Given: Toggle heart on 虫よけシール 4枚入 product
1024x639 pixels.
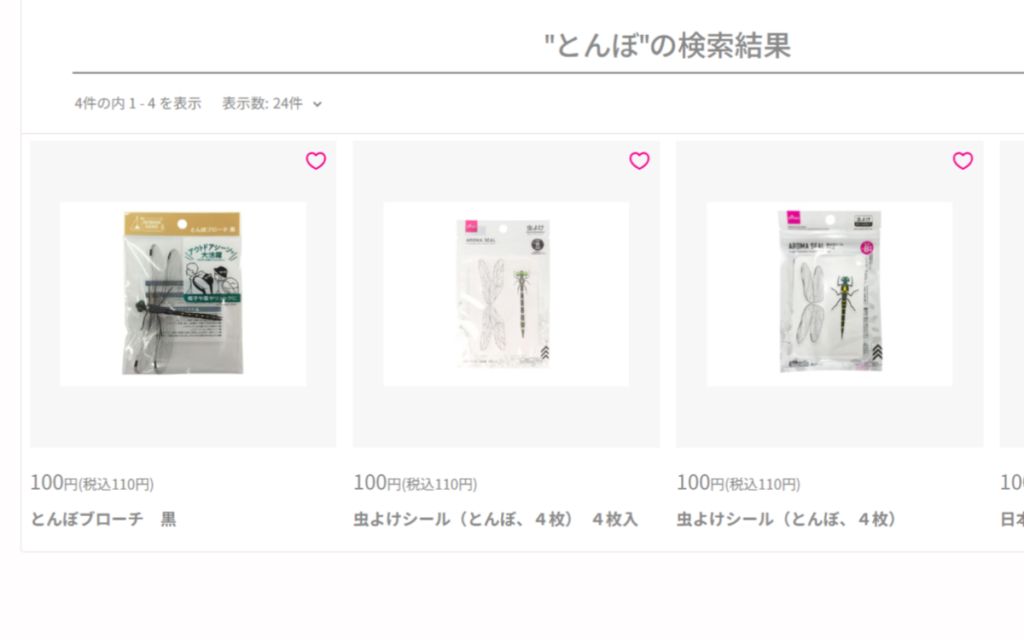Looking at the screenshot, I should point(639,161).
